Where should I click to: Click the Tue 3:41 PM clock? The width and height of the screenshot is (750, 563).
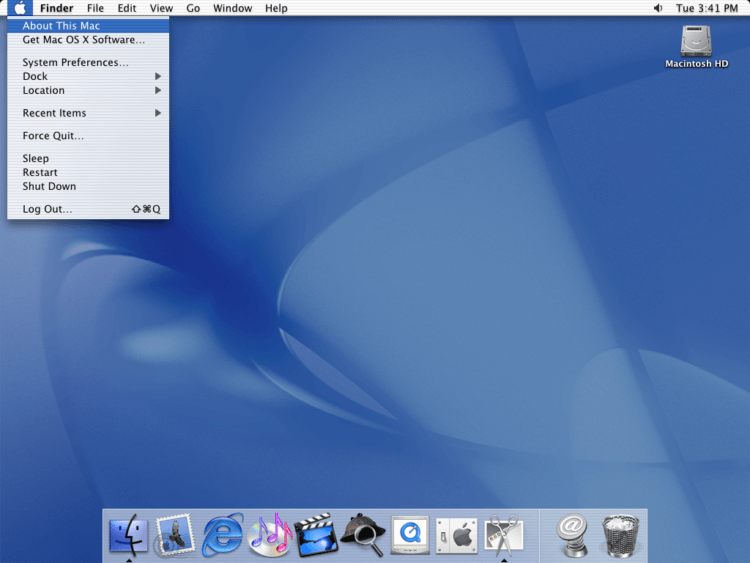[707, 8]
